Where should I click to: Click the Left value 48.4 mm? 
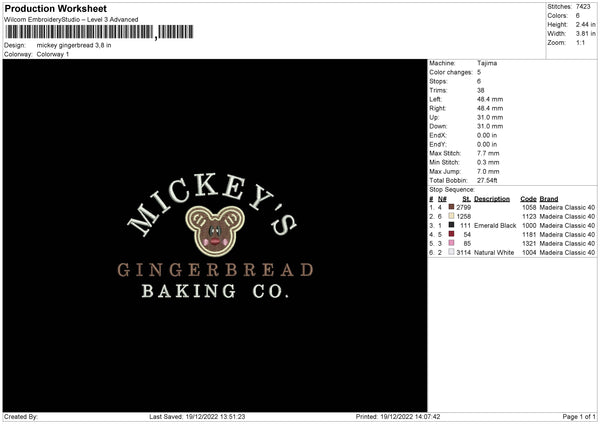click(490, 99)
